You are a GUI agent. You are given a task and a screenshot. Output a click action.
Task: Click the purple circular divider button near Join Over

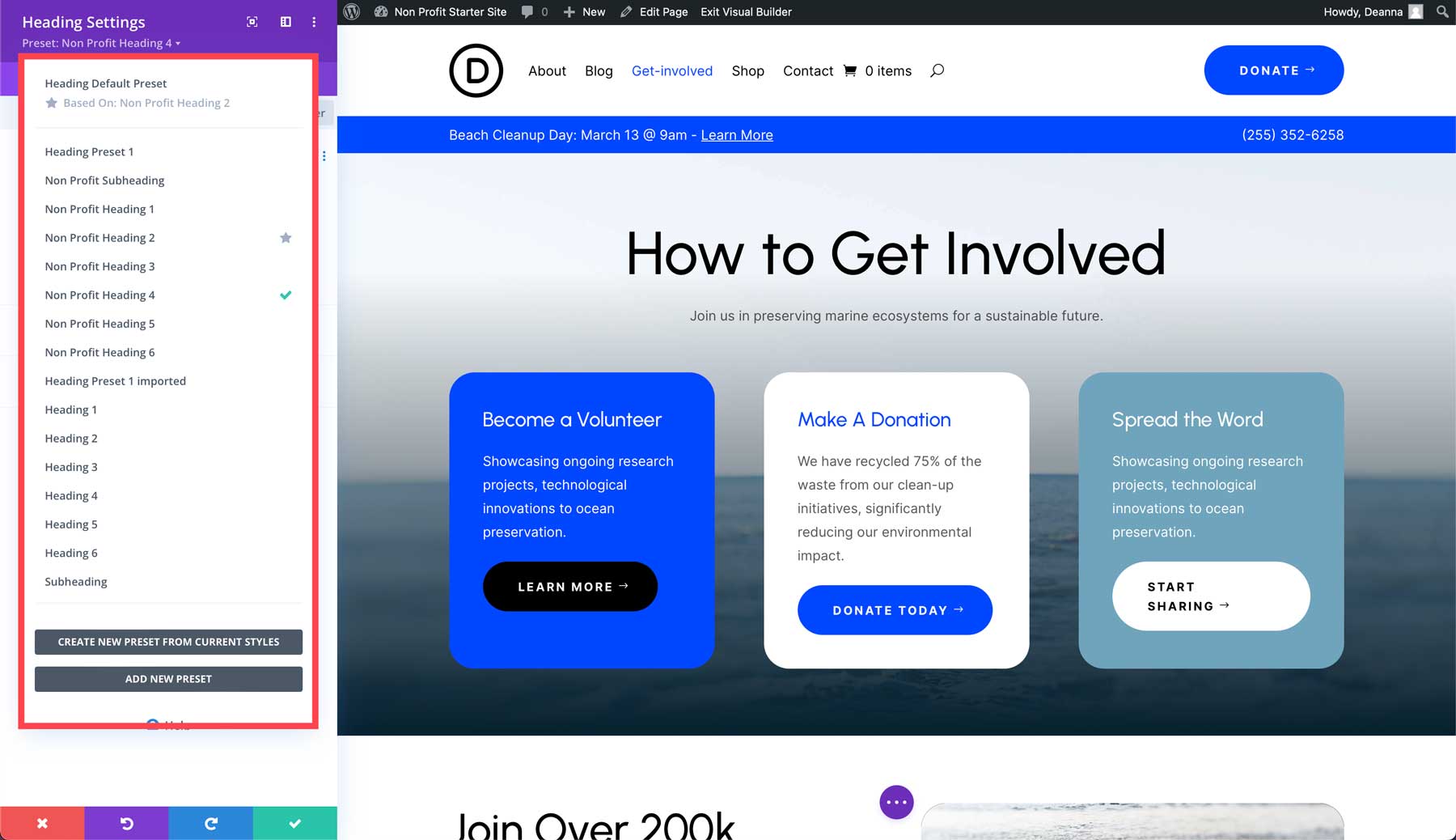click(896, 802)
